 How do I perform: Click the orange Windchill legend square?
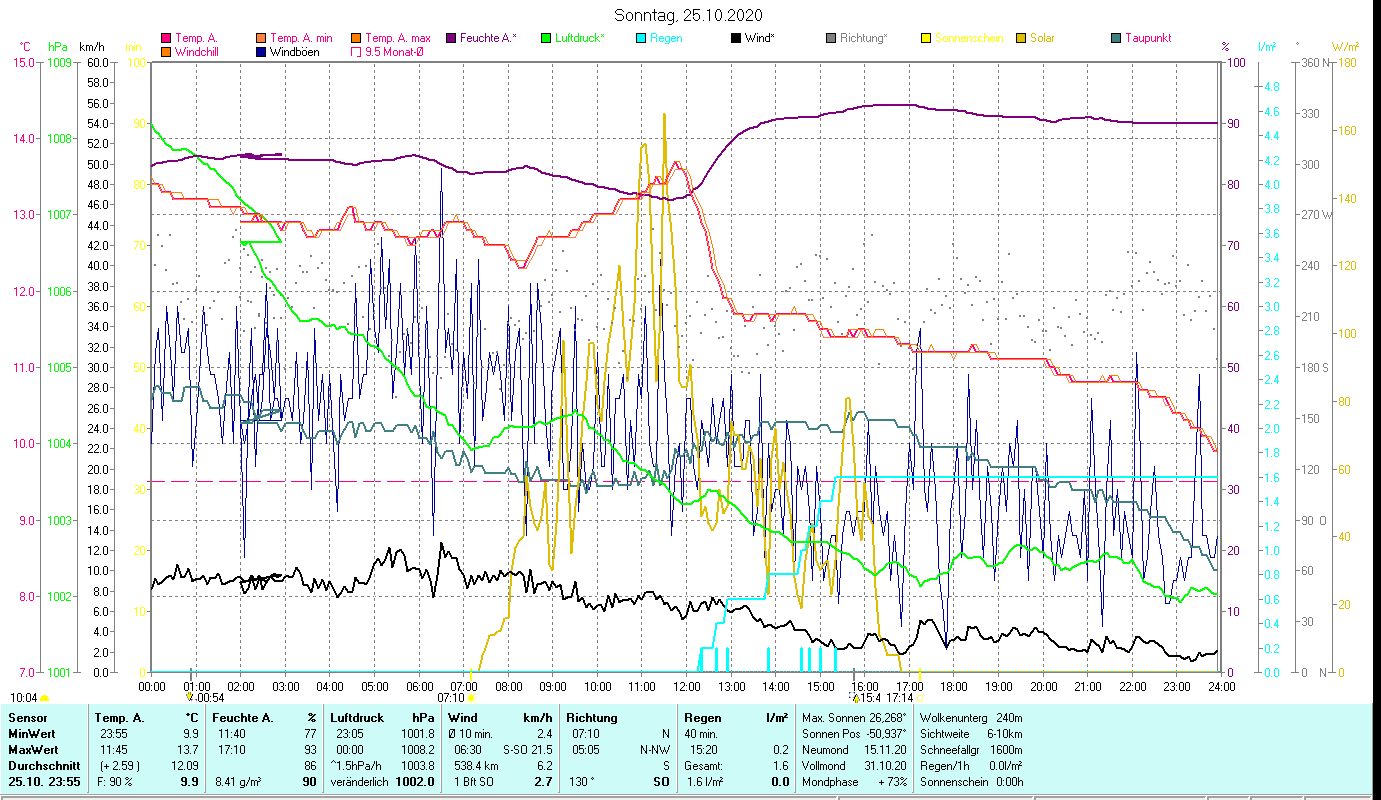tap(166, 52)
